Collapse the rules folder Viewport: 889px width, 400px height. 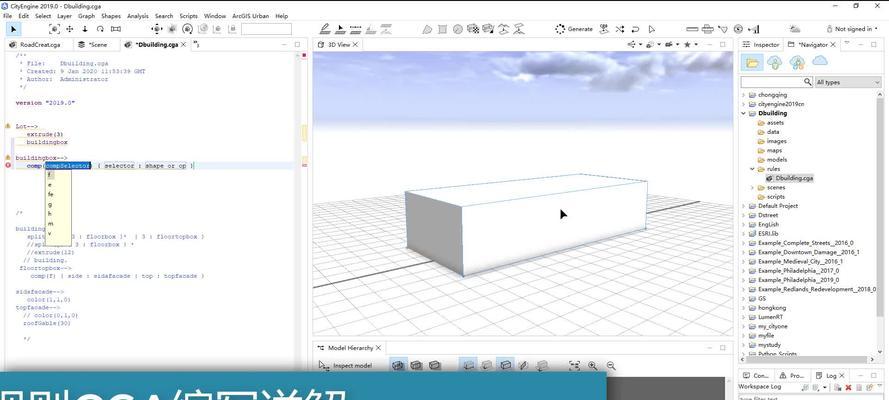753,169
